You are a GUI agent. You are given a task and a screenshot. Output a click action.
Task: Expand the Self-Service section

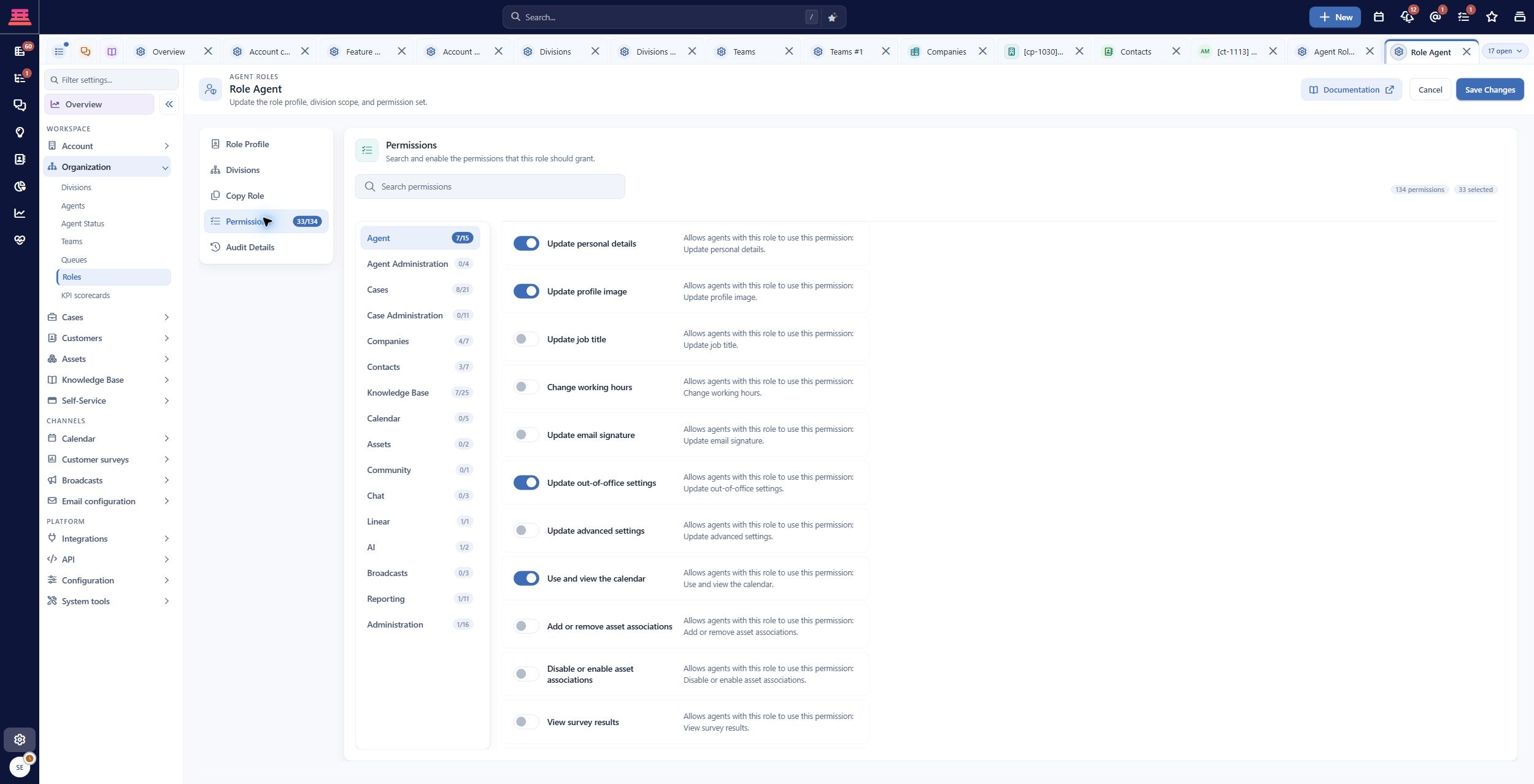[x=107, y=401]
